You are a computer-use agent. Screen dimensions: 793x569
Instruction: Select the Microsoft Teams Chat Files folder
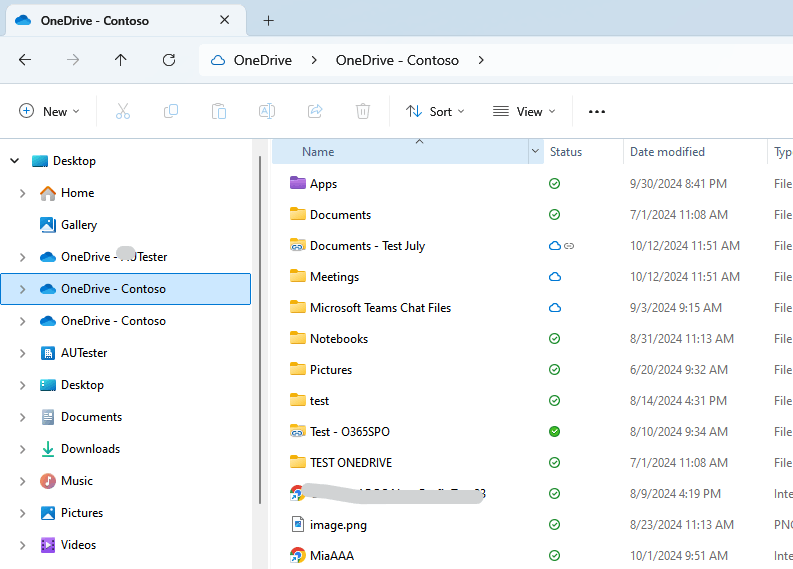point(380,308)
